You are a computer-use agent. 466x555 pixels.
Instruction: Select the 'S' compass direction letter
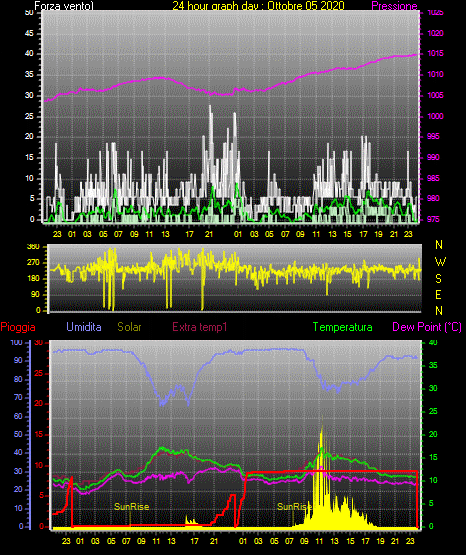tap(438, 279)
